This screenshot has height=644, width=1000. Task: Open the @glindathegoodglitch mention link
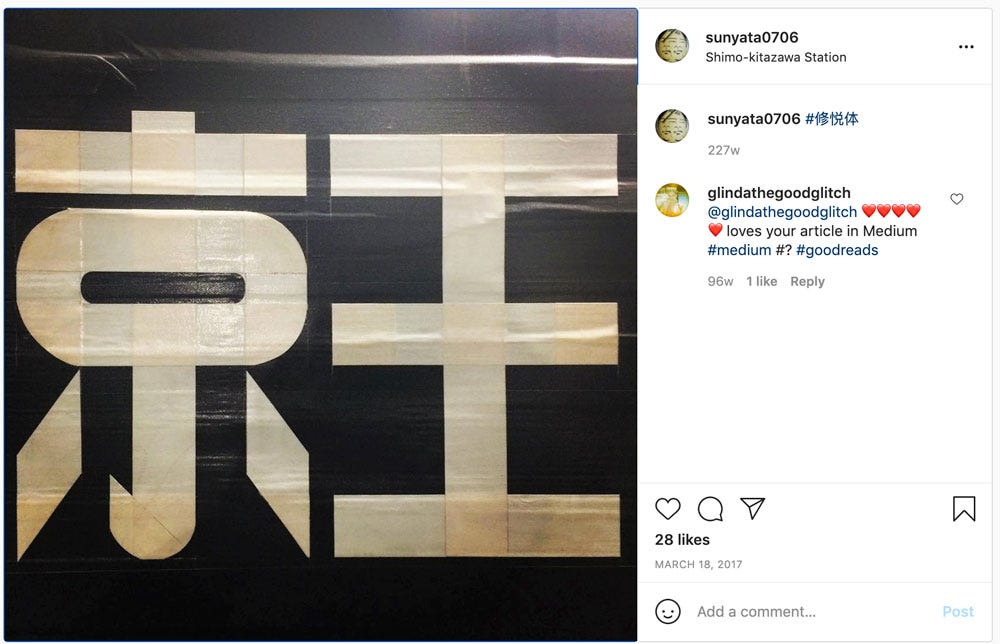pos(782,212)
